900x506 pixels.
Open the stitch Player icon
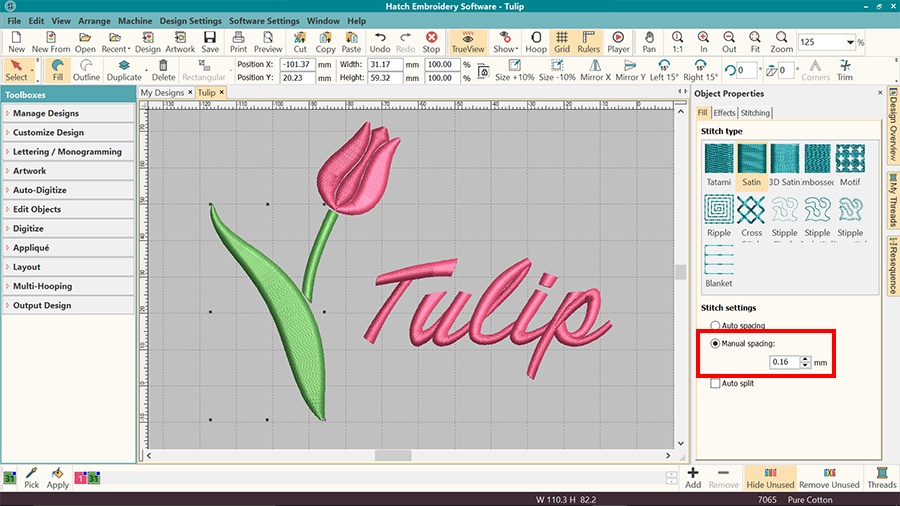pos(618,41)
